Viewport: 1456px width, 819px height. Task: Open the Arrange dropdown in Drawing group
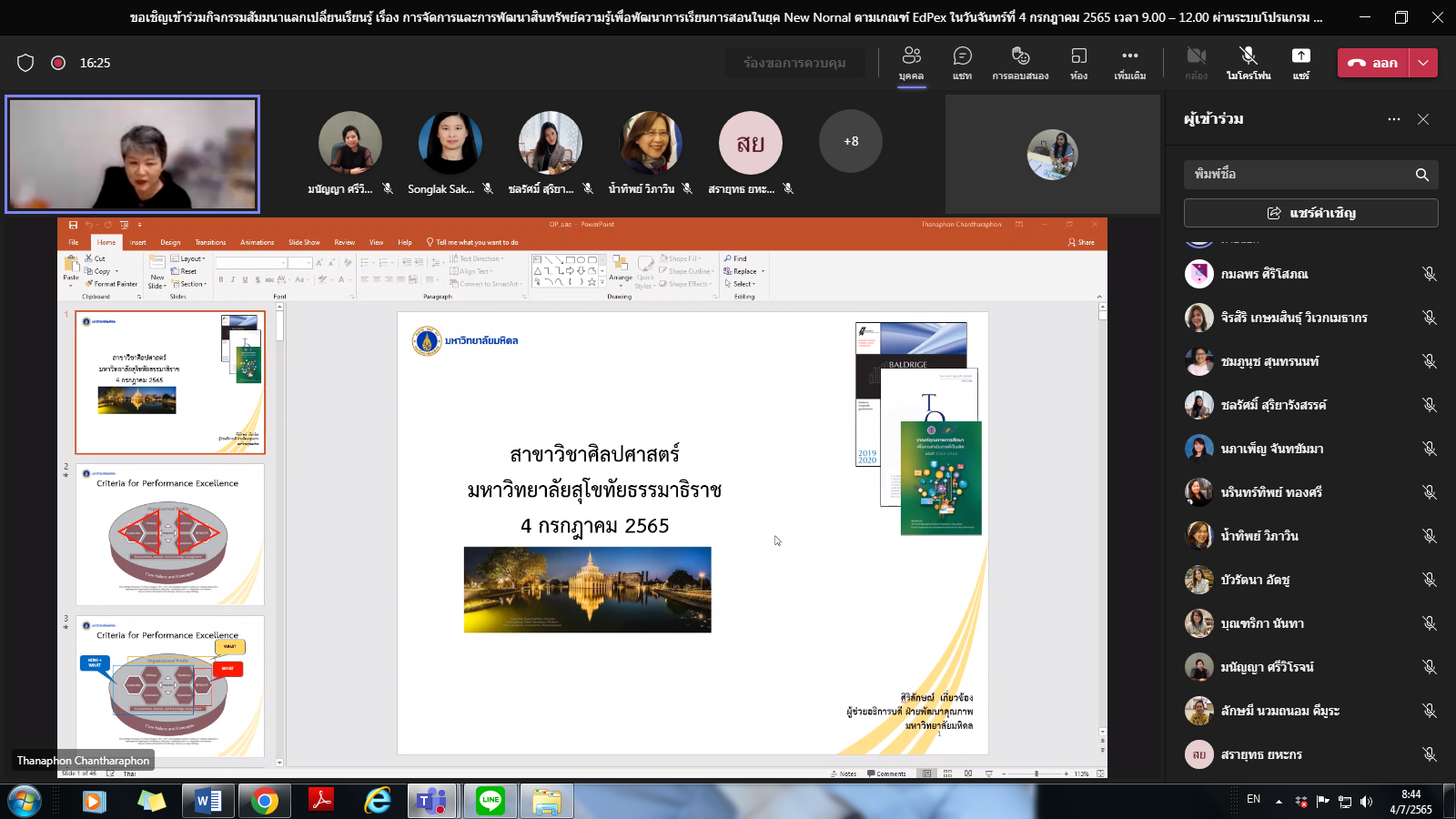[621, 271]
